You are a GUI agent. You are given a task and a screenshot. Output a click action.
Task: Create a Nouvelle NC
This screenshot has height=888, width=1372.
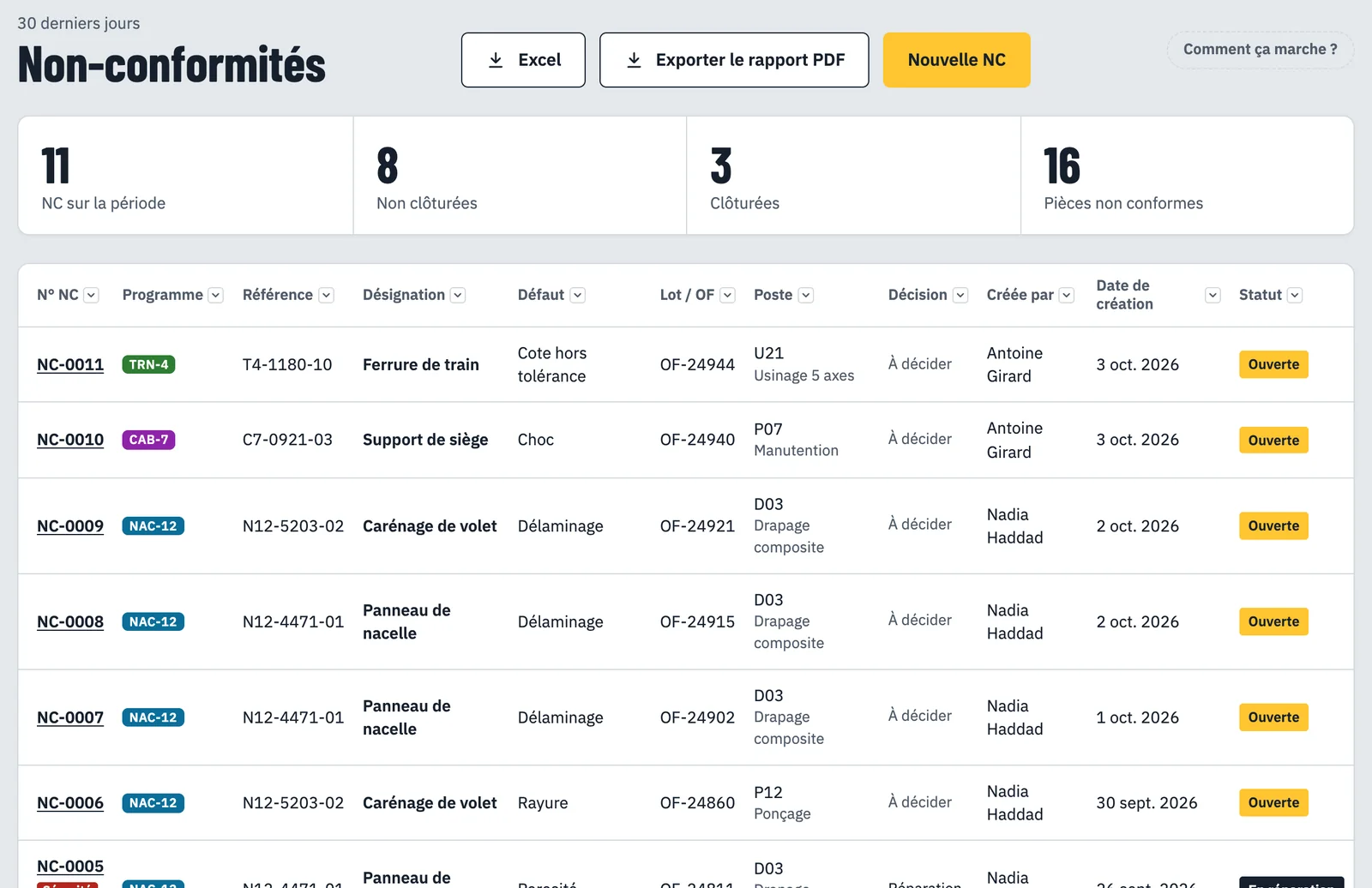(957, 60)
